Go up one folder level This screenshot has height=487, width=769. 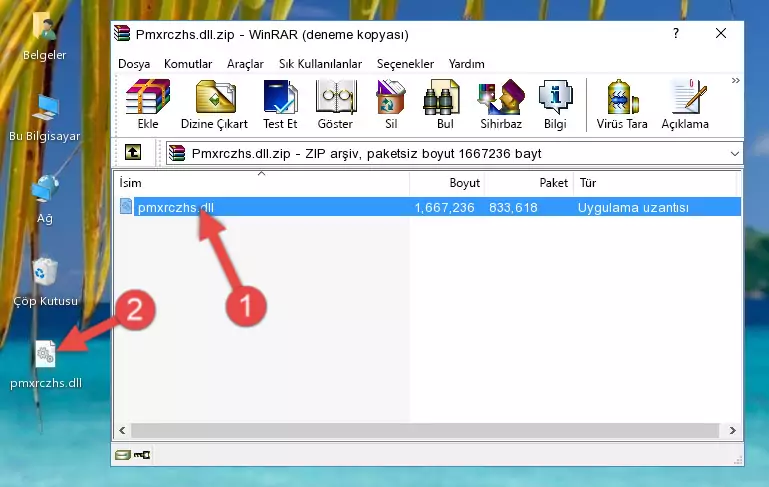point(133,153)
